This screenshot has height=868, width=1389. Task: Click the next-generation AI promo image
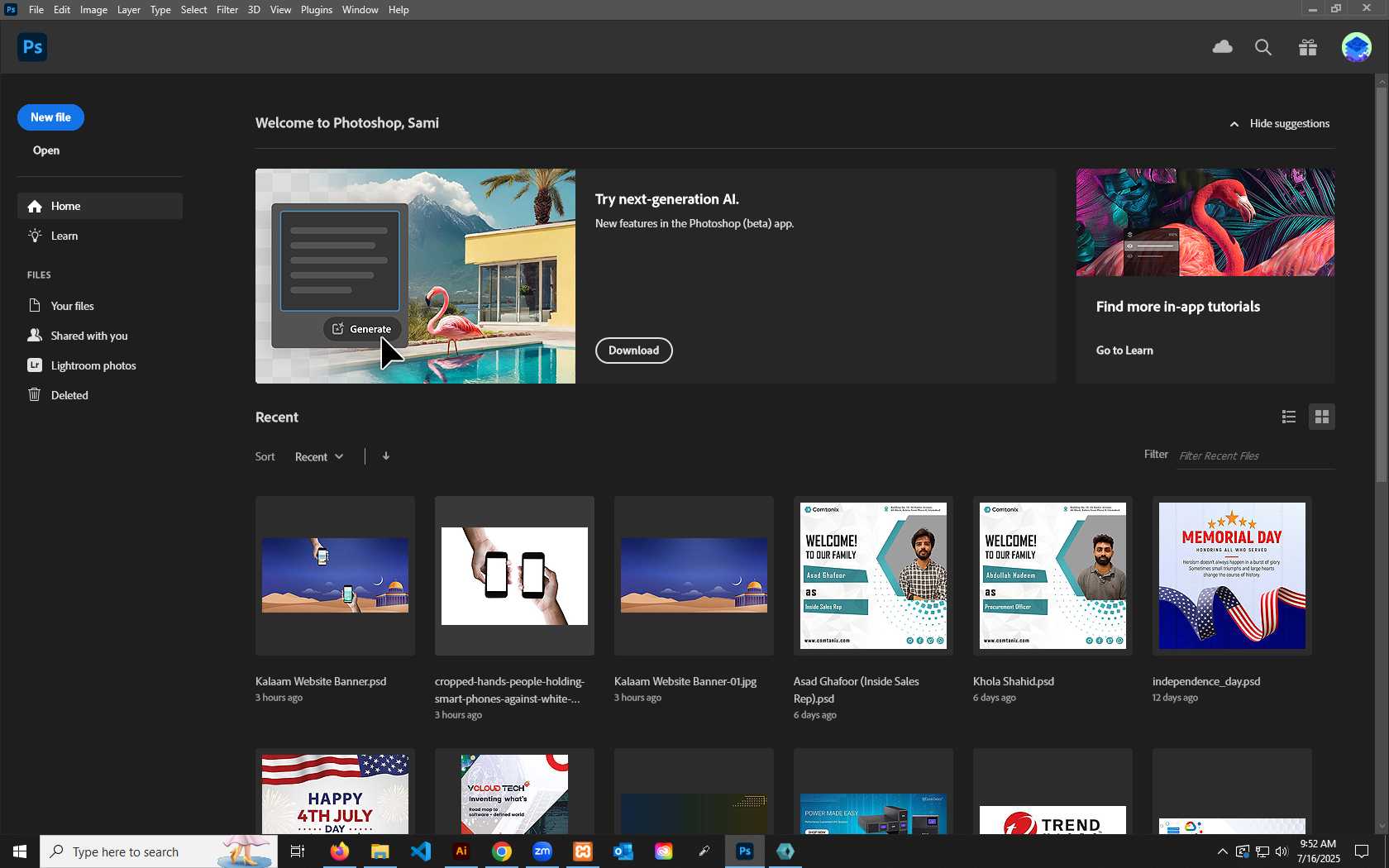pyautogui.click(x=415, y=276)
